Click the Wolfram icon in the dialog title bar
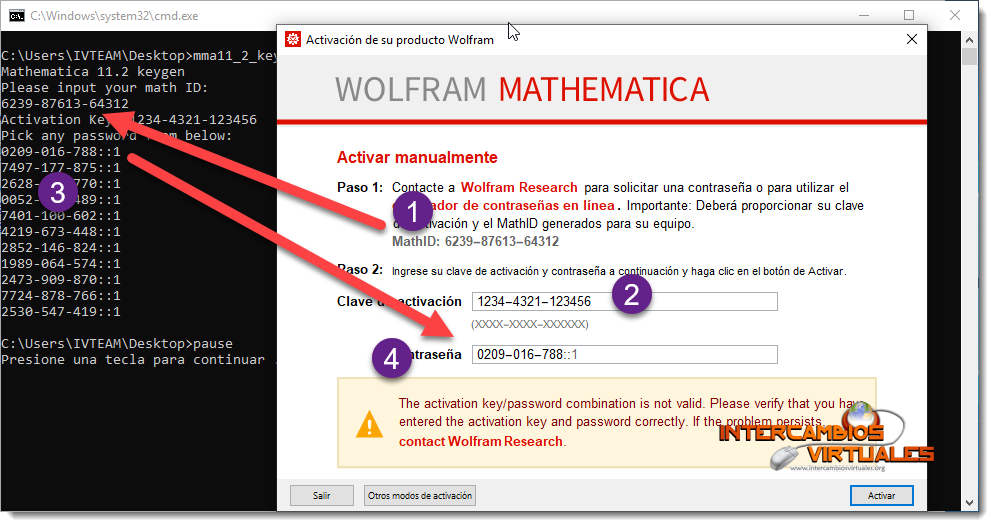 point(292,39)
